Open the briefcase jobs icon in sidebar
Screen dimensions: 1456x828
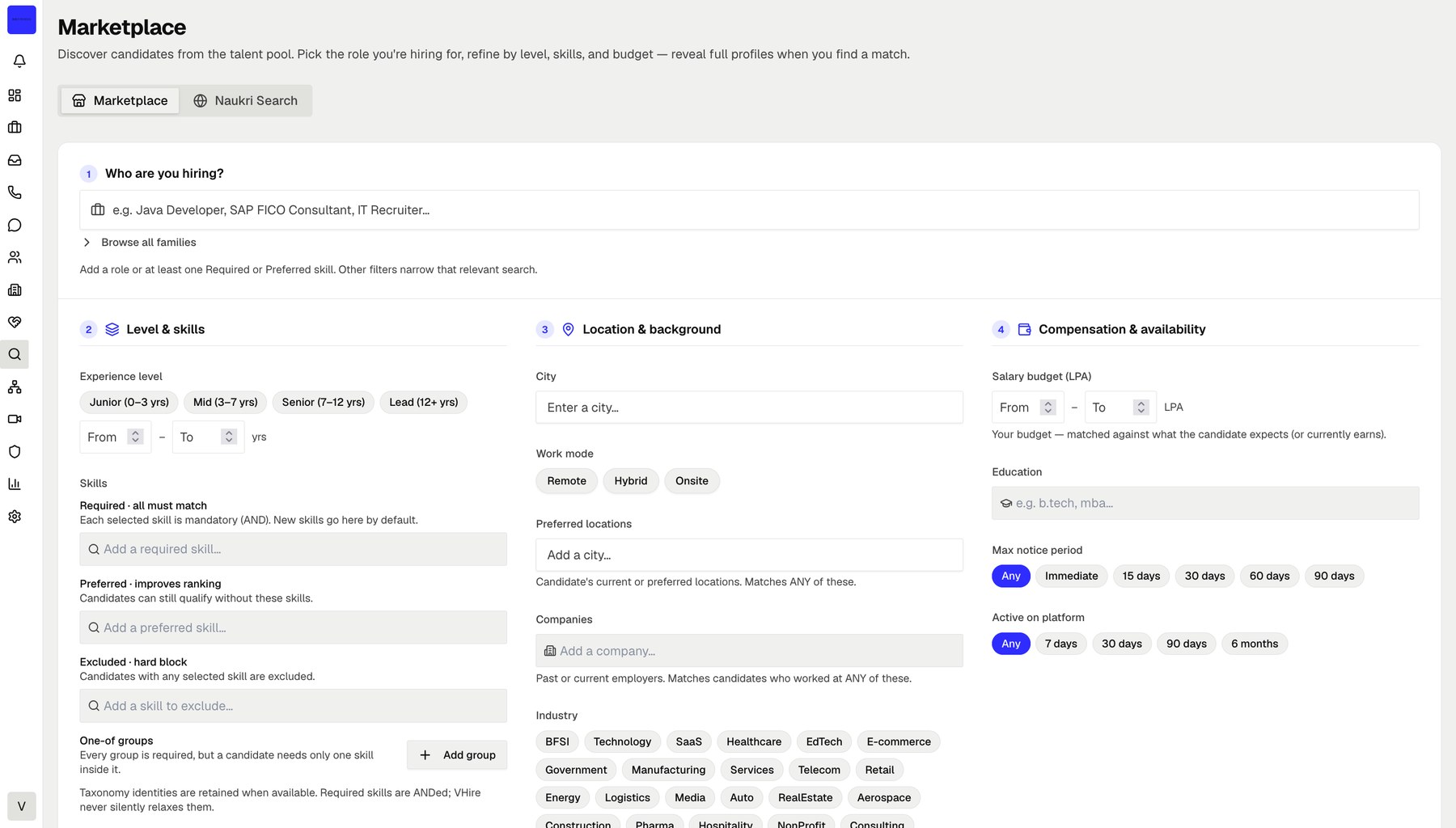[x=15, y=128]
